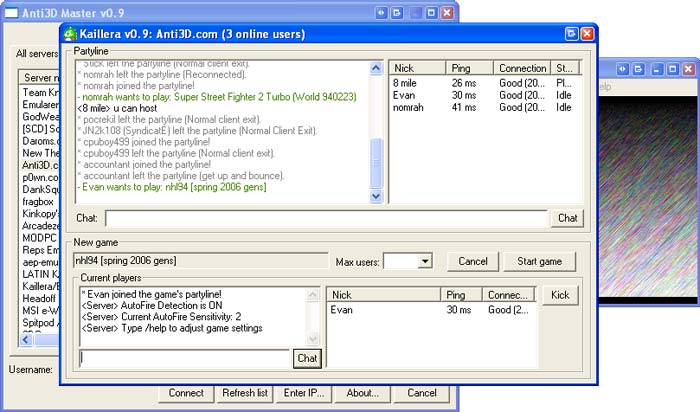Open the Max users dropdown
Screen dimensions: 700x412
point(425,261)
